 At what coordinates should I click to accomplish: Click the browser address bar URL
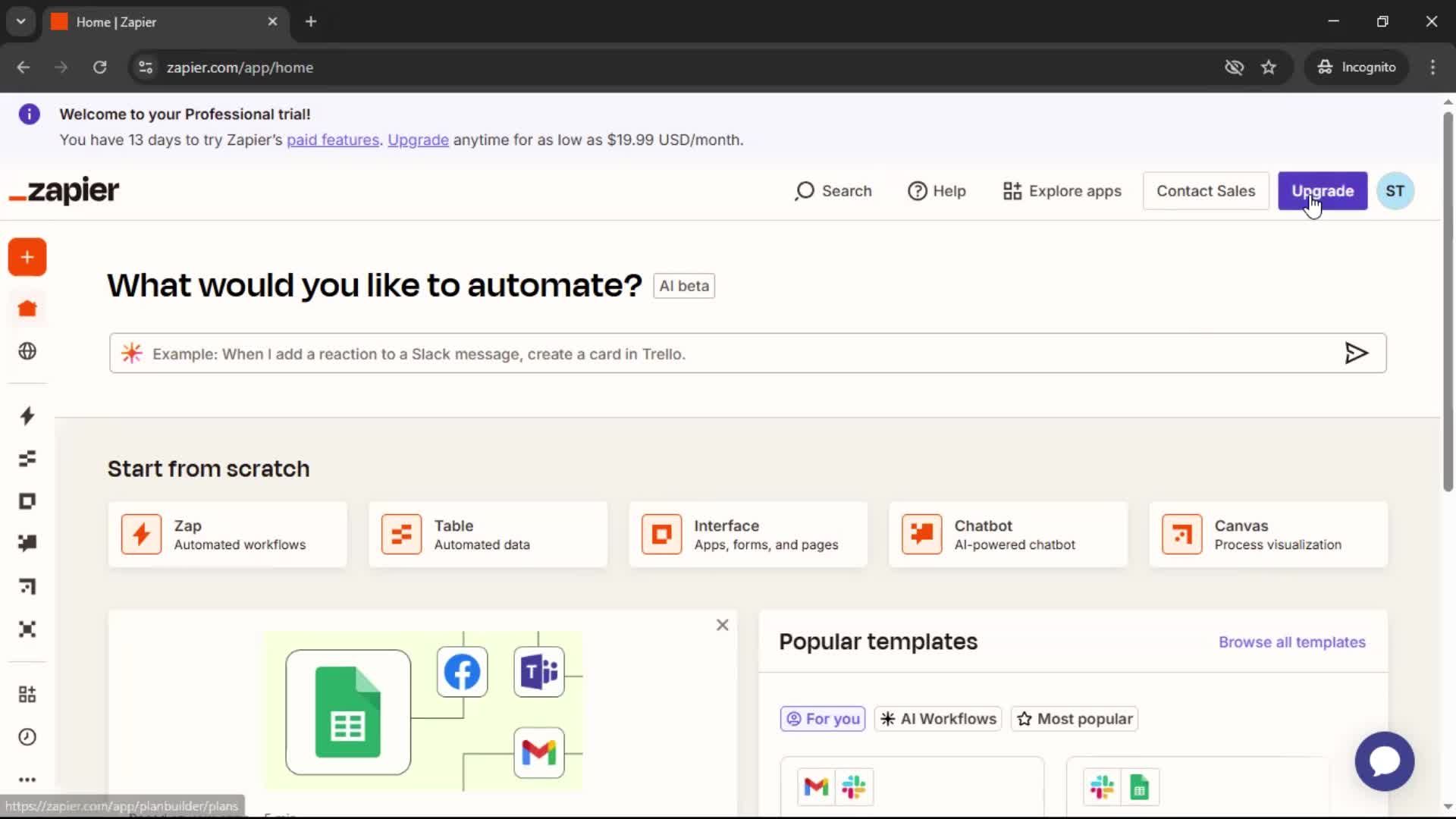(240, 67)
